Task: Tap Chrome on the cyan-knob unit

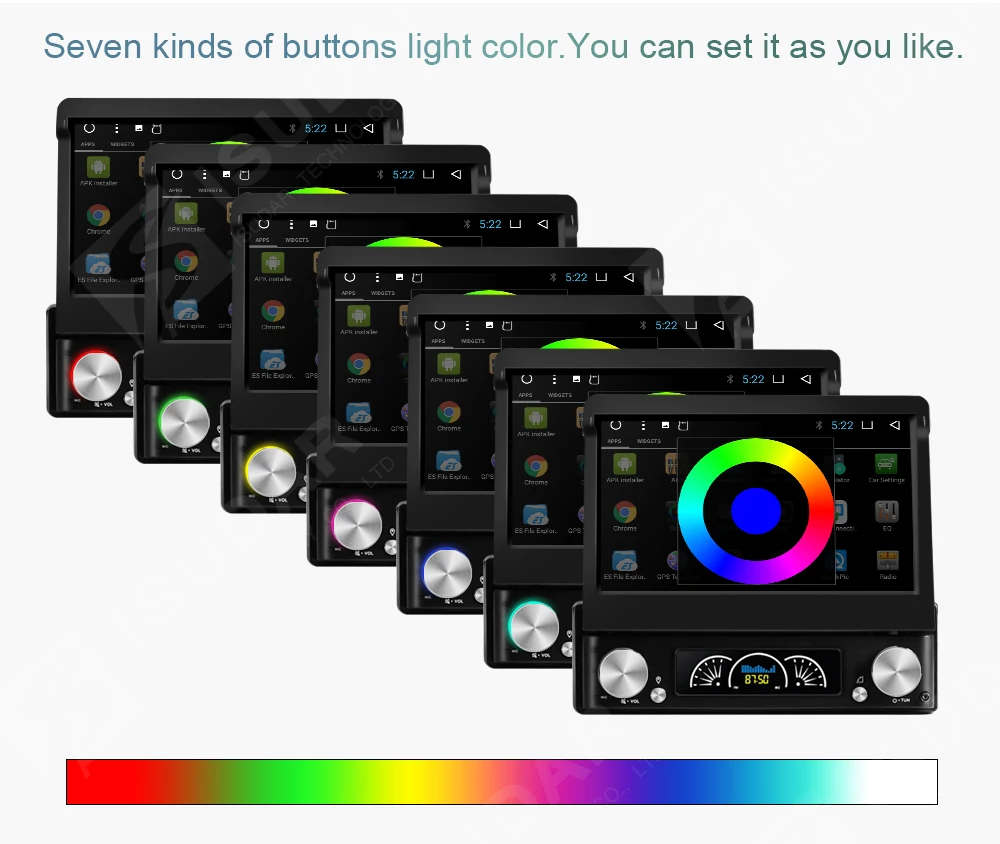Action: click(x=536, y=470)
